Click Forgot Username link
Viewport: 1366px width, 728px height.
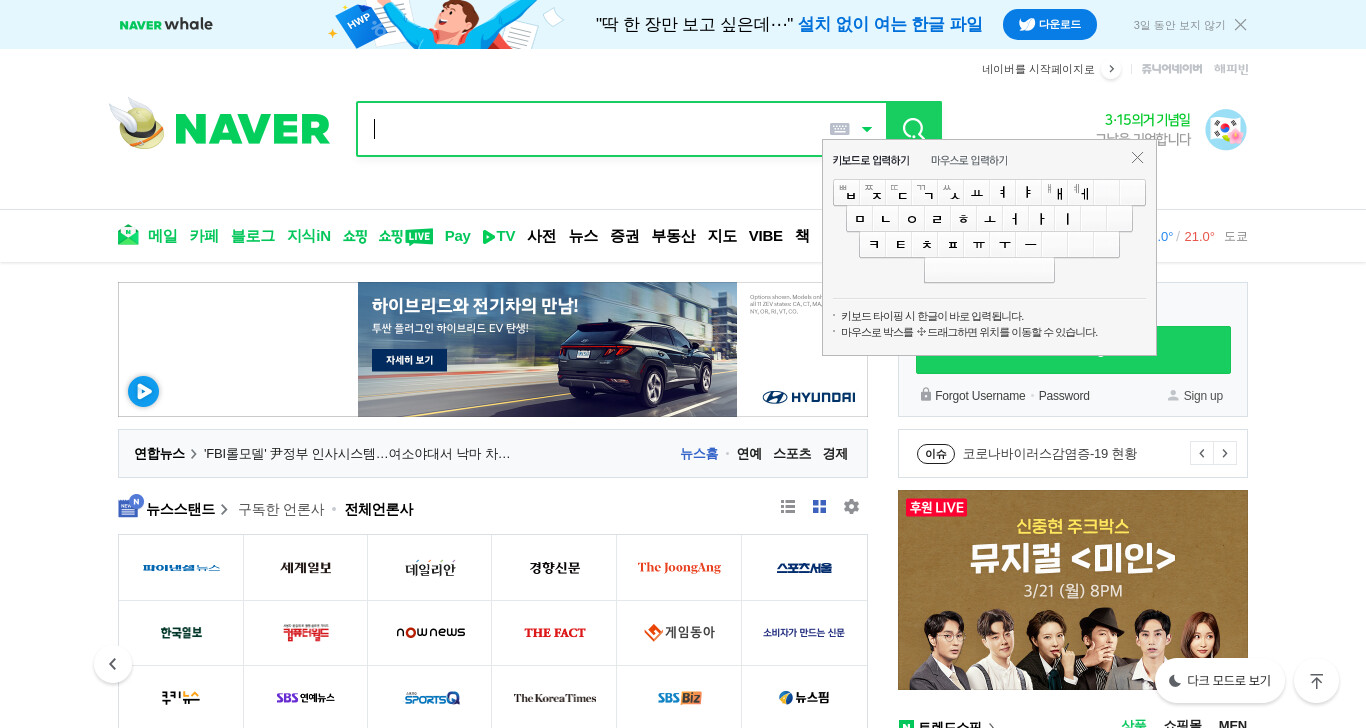(x=980, y=396)
